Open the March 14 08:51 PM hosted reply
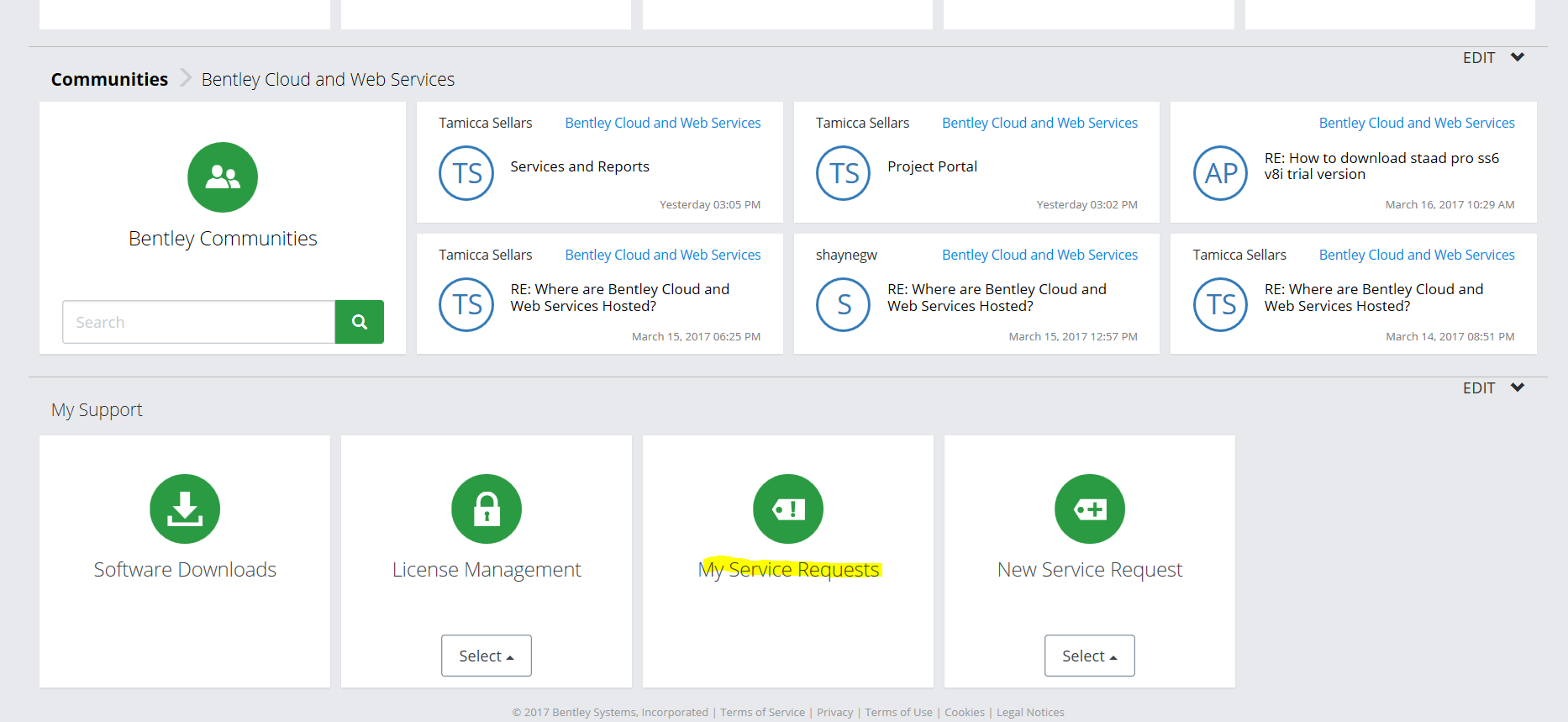This screenshot has width=1568, height=722. click(x=1374, y=298)
